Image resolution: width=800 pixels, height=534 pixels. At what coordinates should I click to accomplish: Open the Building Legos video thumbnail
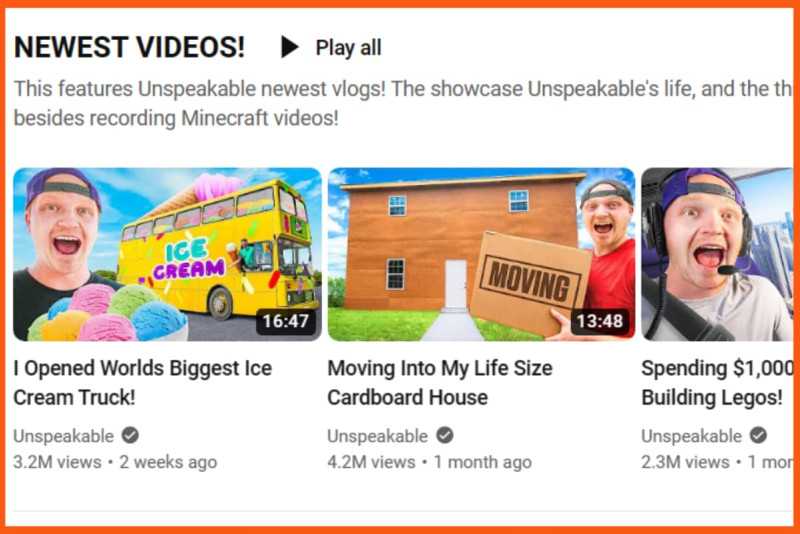click(717, 254)
